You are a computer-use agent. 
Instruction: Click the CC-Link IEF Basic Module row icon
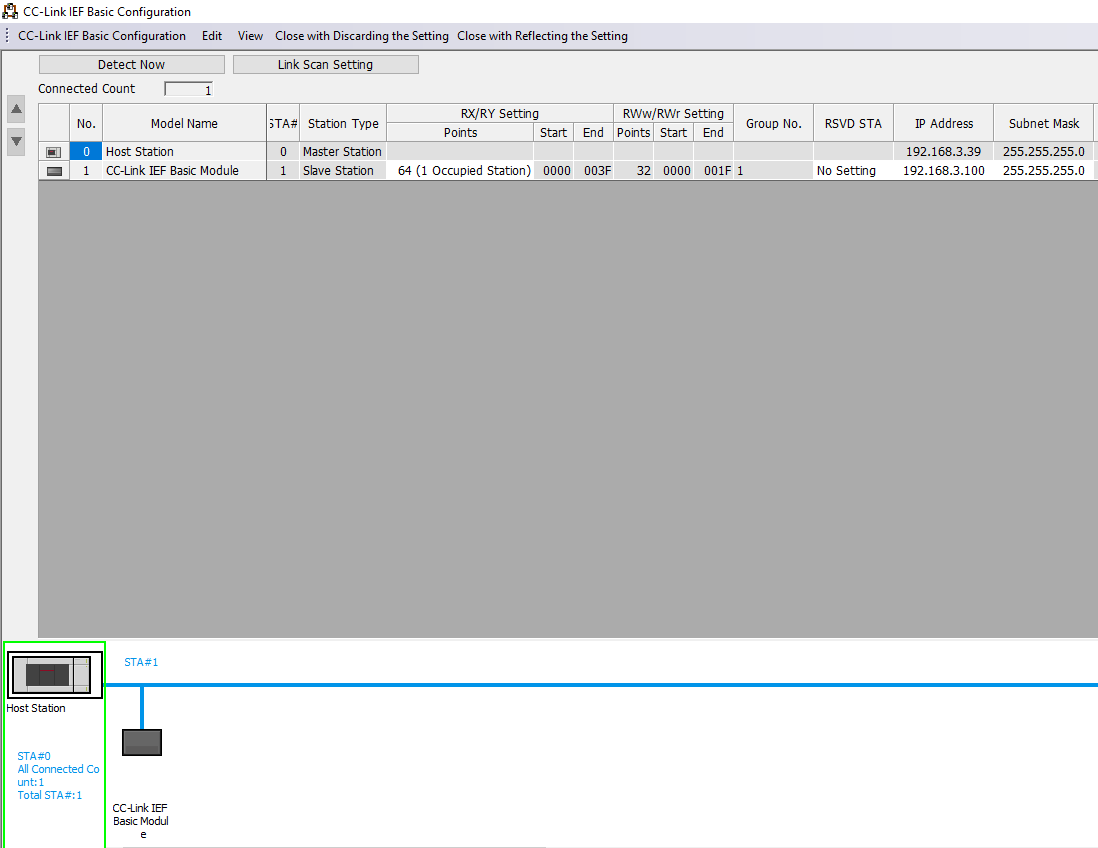point(54,171)
